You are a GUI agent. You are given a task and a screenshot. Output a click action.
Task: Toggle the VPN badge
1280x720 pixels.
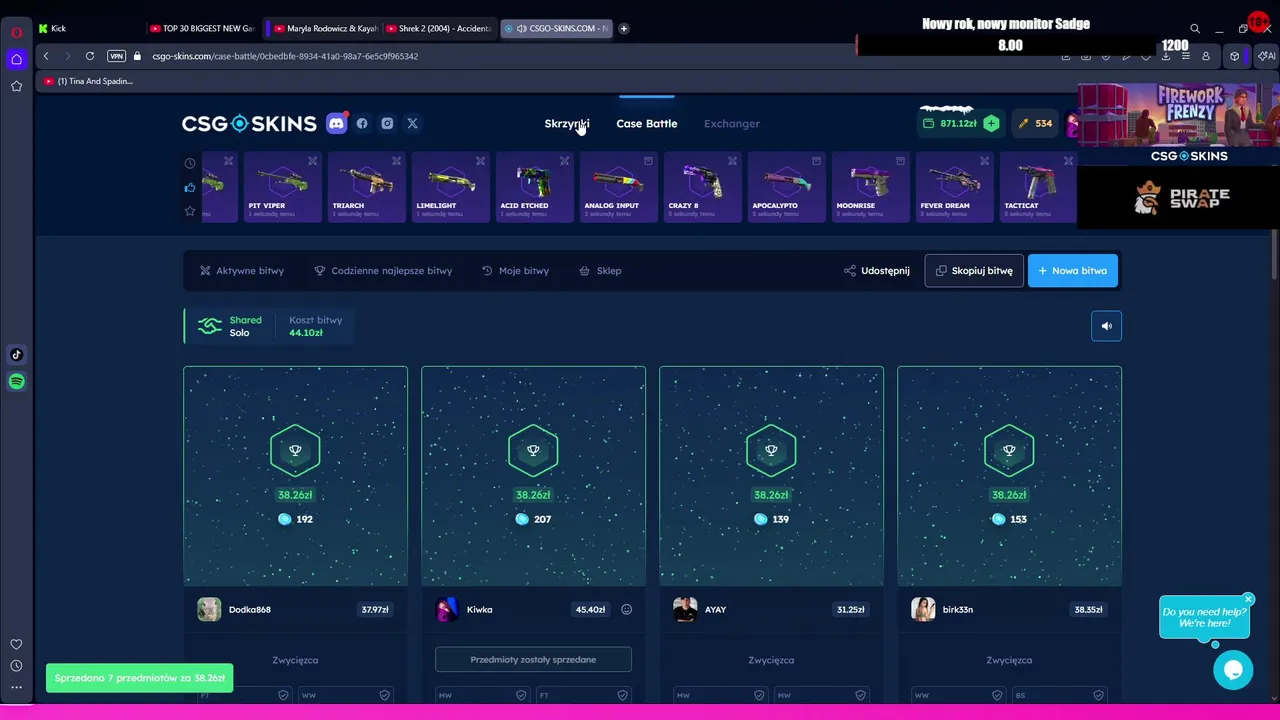116,56
